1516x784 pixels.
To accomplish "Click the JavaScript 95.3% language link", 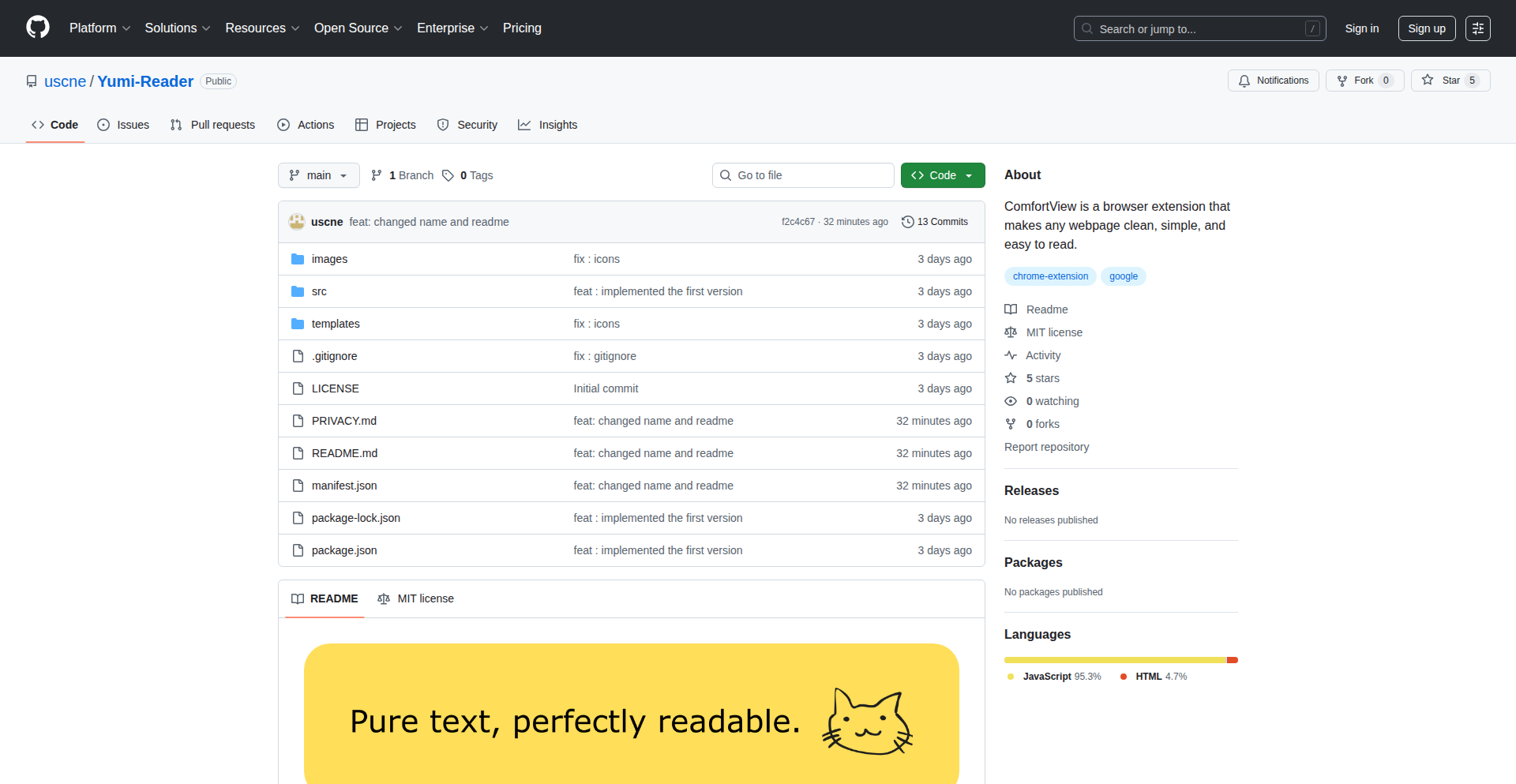I will coord(1054,677).
